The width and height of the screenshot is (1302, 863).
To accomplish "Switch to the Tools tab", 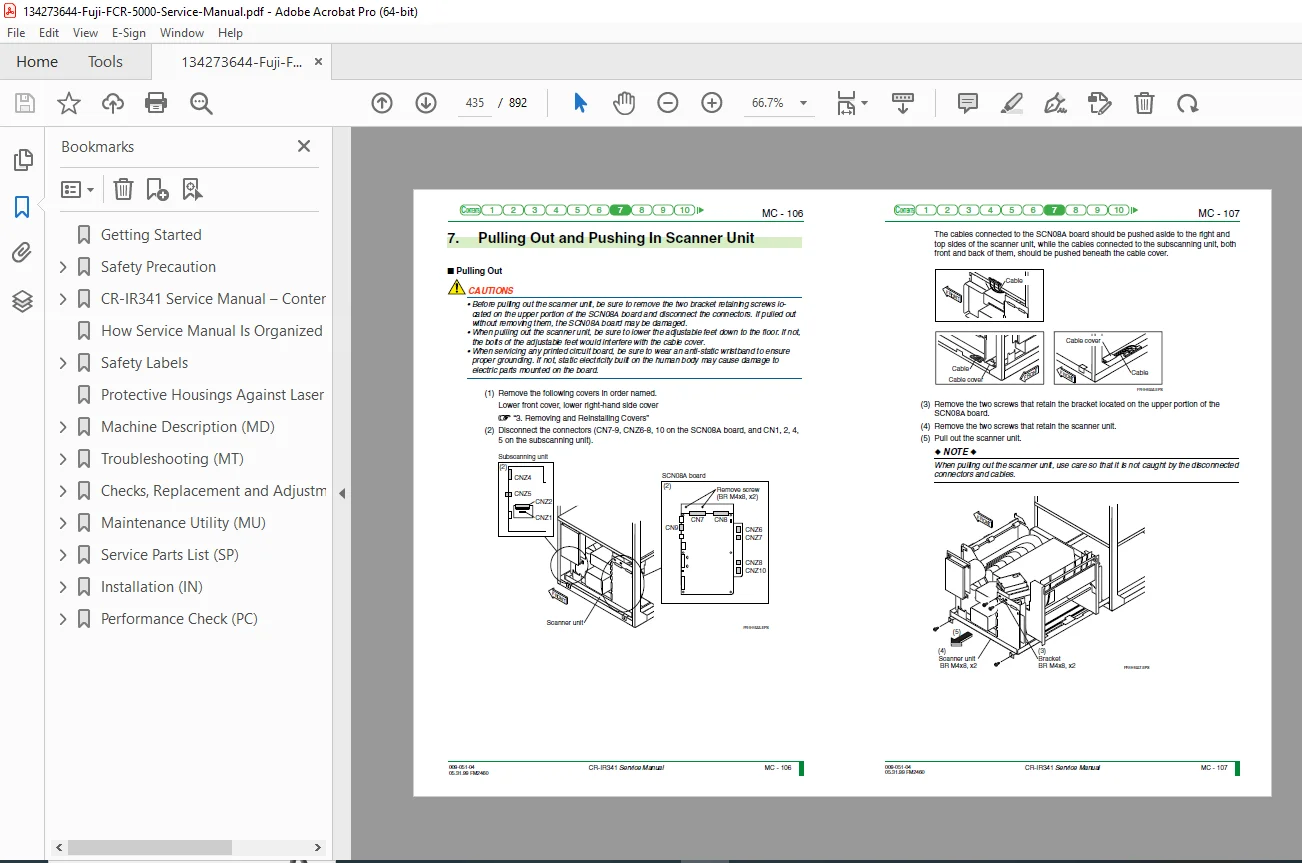I will 105,62.
